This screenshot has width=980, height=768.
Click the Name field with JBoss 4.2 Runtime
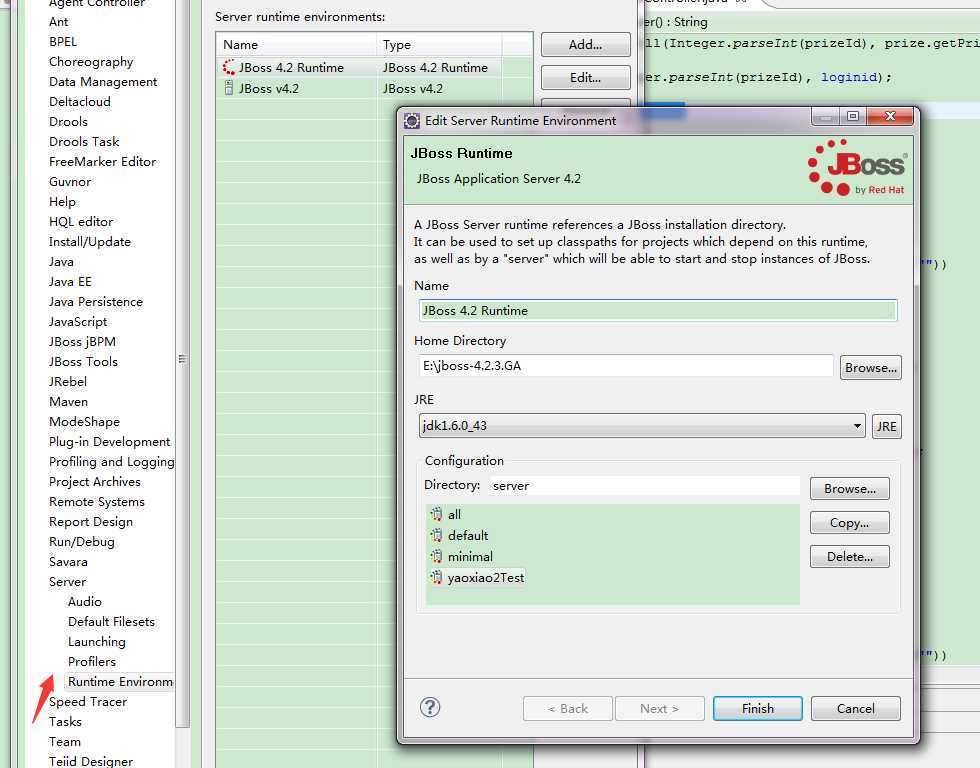tap(658, 311)
